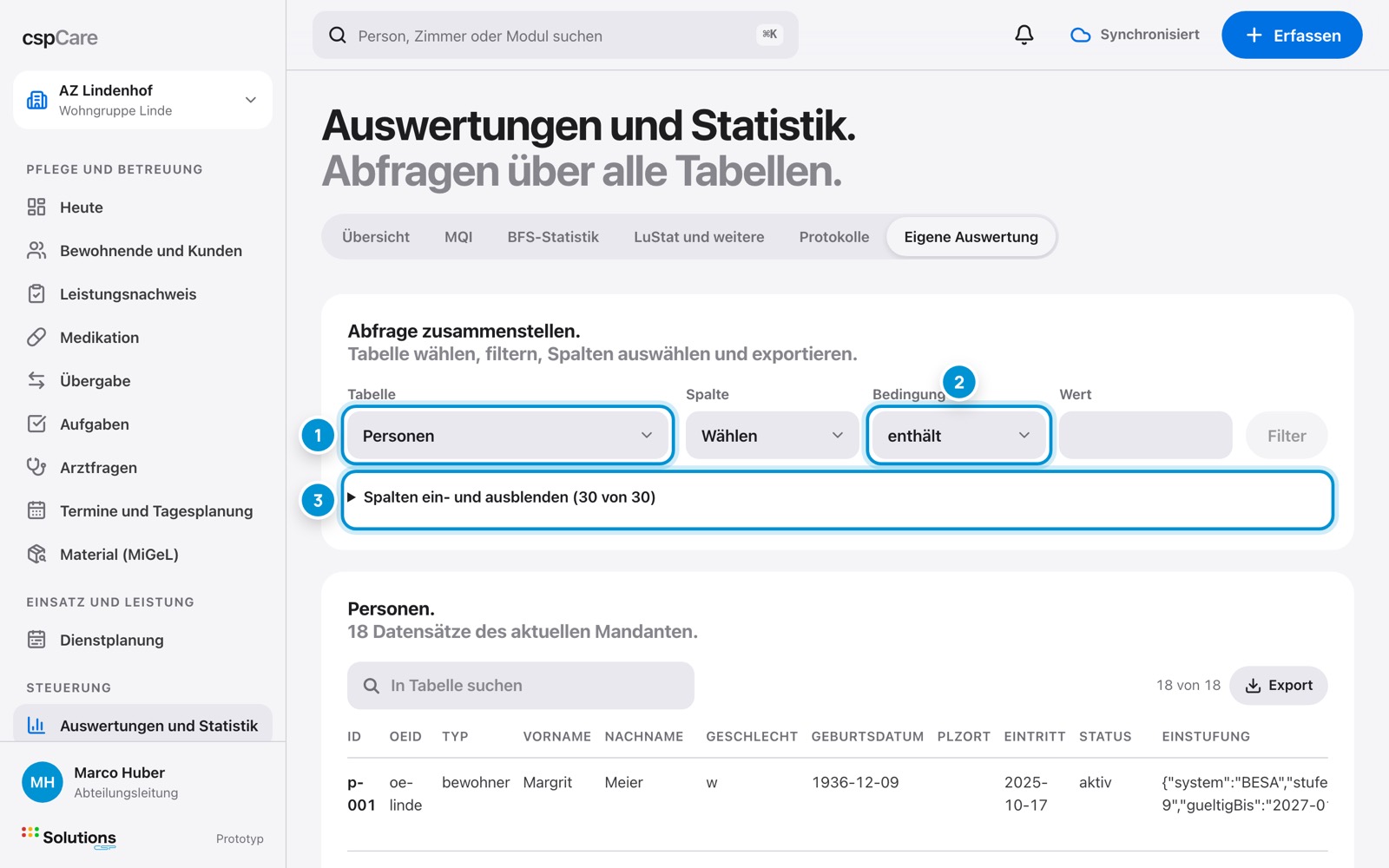Image resolution: width=1389 pixels, height=868 pixels.
Task: Click the blue Erfassen button
Action: (x=1292, y=35)
